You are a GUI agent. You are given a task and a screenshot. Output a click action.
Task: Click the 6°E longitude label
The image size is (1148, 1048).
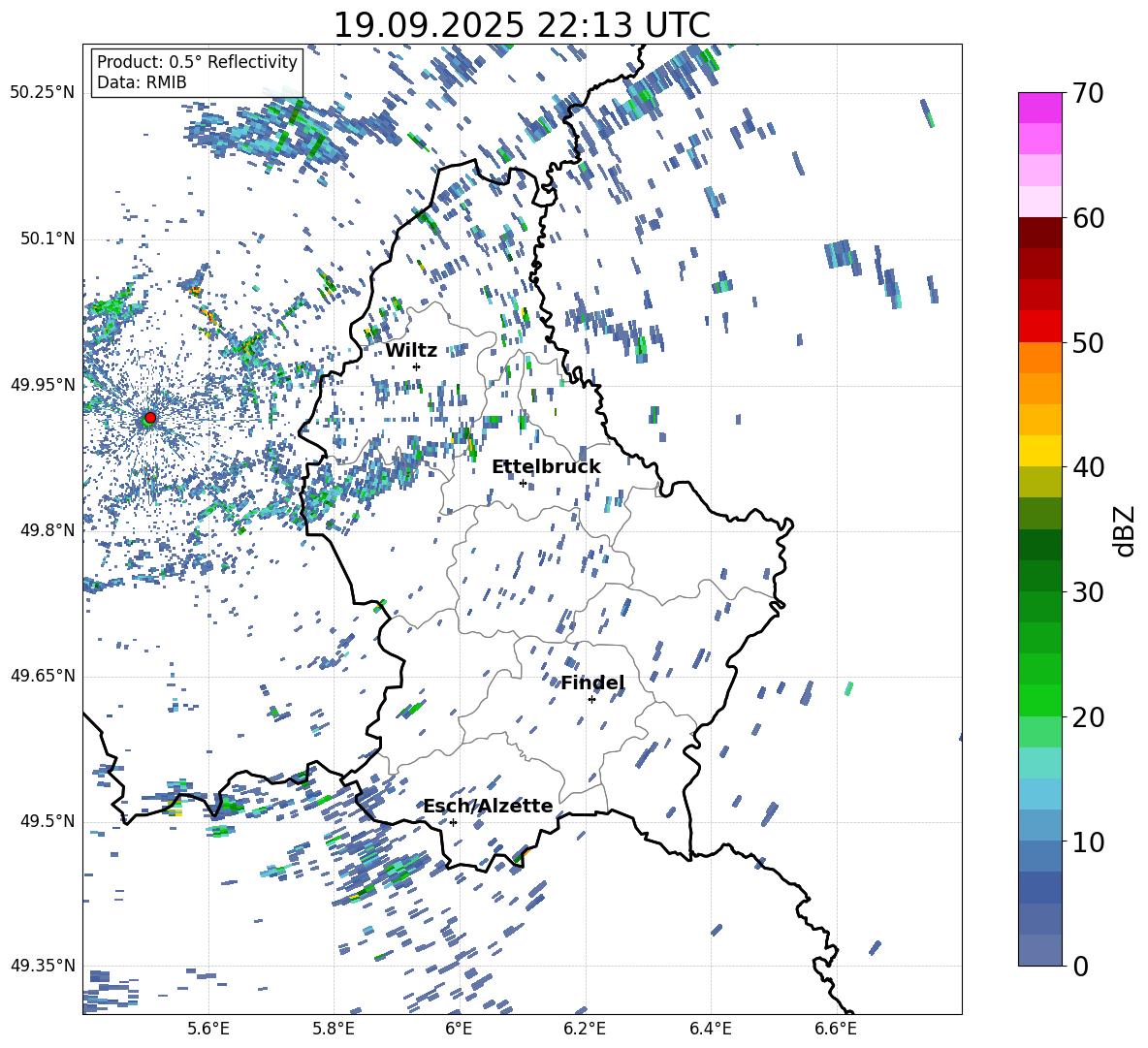pos(459,1029)
